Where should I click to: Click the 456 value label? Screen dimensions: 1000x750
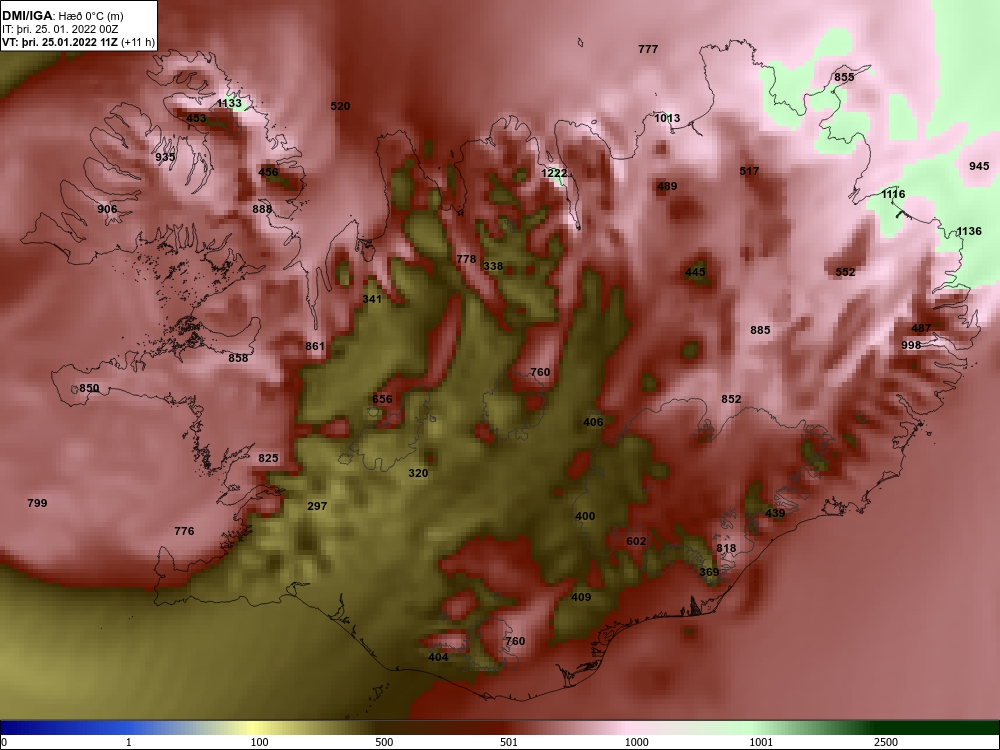click(268, 172)
